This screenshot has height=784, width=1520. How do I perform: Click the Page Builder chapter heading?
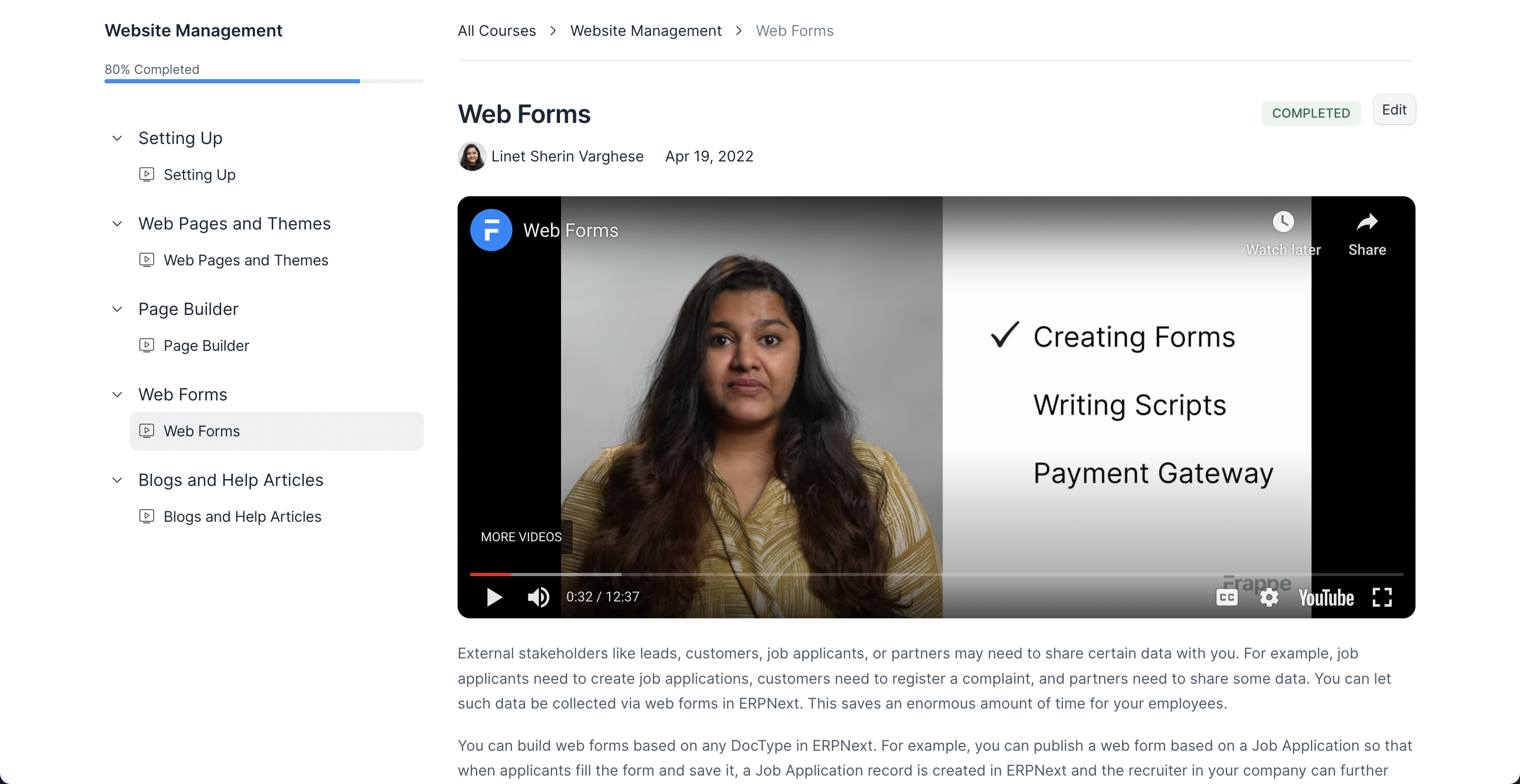[x=188, y=309]
